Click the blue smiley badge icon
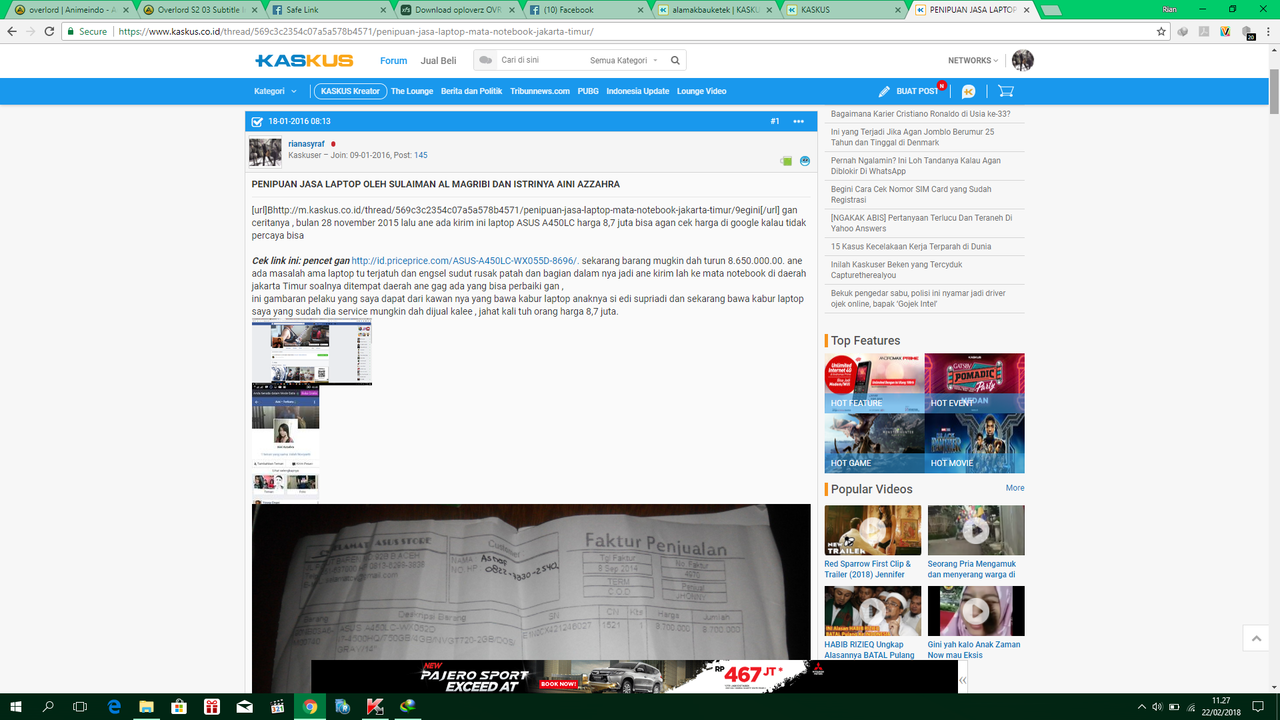The width and height of the screenshot is (1280, 720). click(805, 160)
